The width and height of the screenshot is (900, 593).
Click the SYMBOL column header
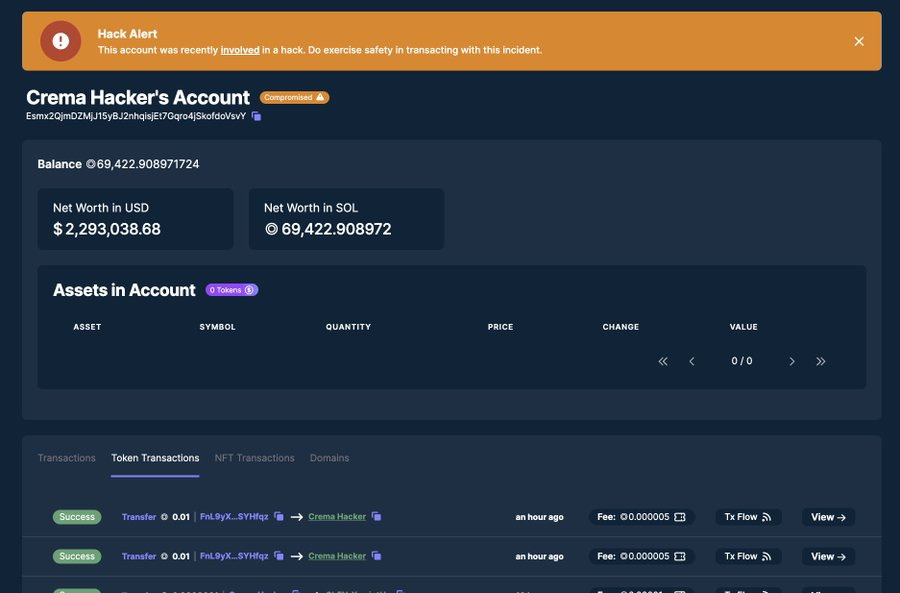click(218, 327)
